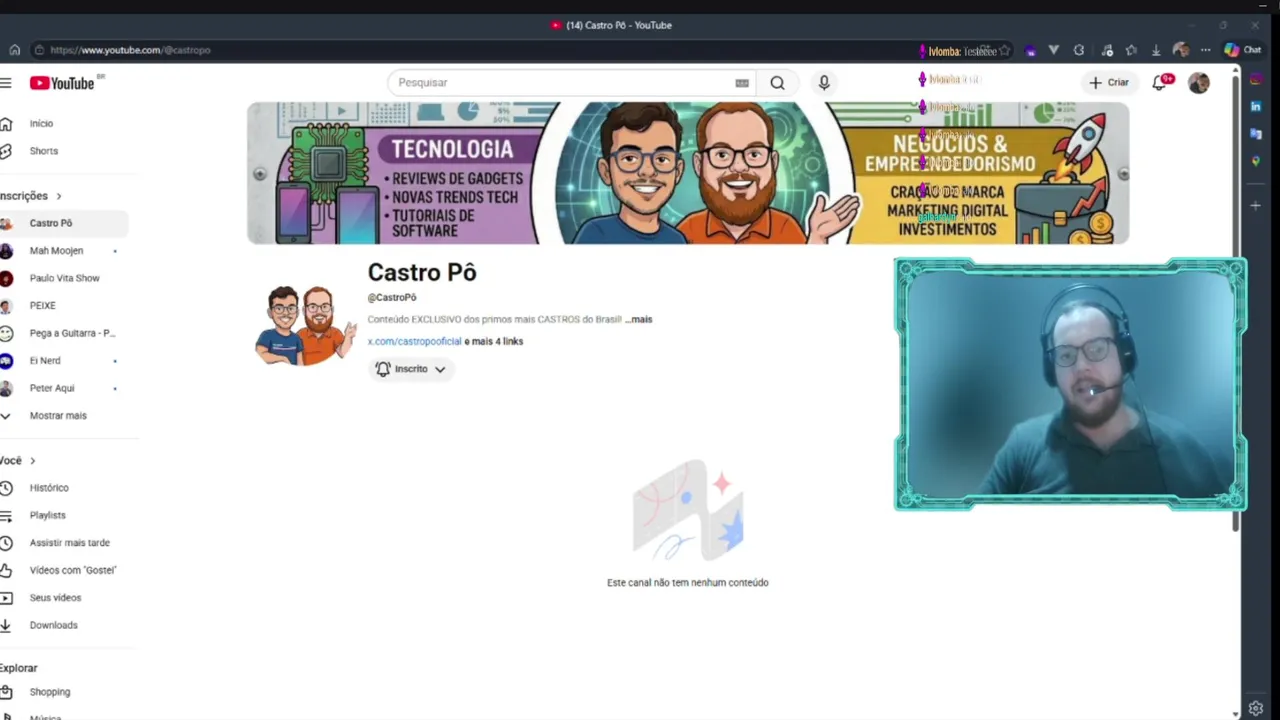Open Playlists in sidebar
This screenshot has height=720, width=1280.
click(x=47, y=515)
